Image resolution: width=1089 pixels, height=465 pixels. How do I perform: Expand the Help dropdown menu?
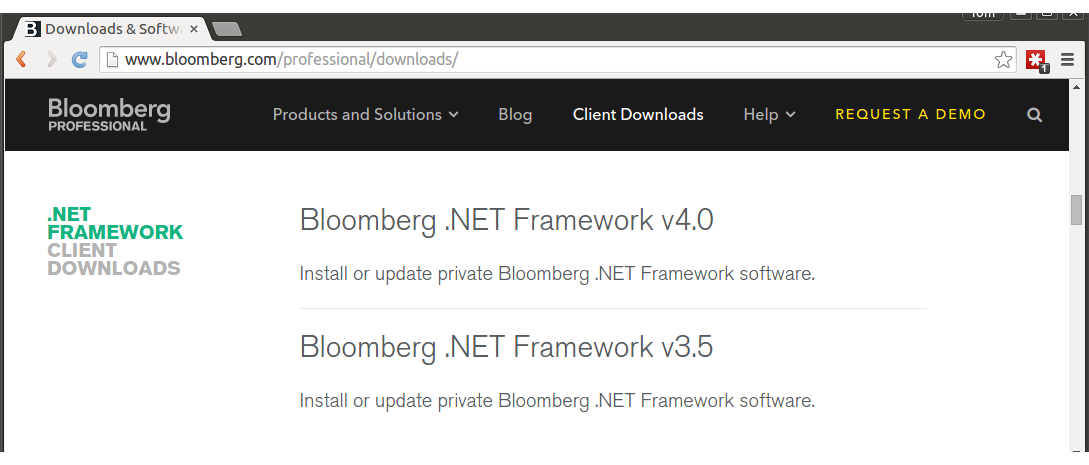tap(769, 115)
